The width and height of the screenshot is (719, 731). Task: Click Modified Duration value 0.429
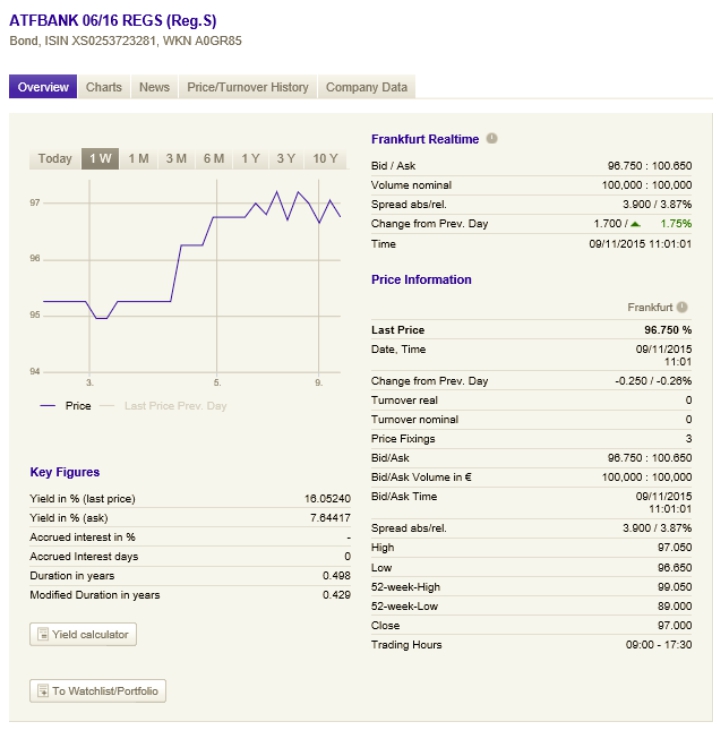click(x=336, y=594)
